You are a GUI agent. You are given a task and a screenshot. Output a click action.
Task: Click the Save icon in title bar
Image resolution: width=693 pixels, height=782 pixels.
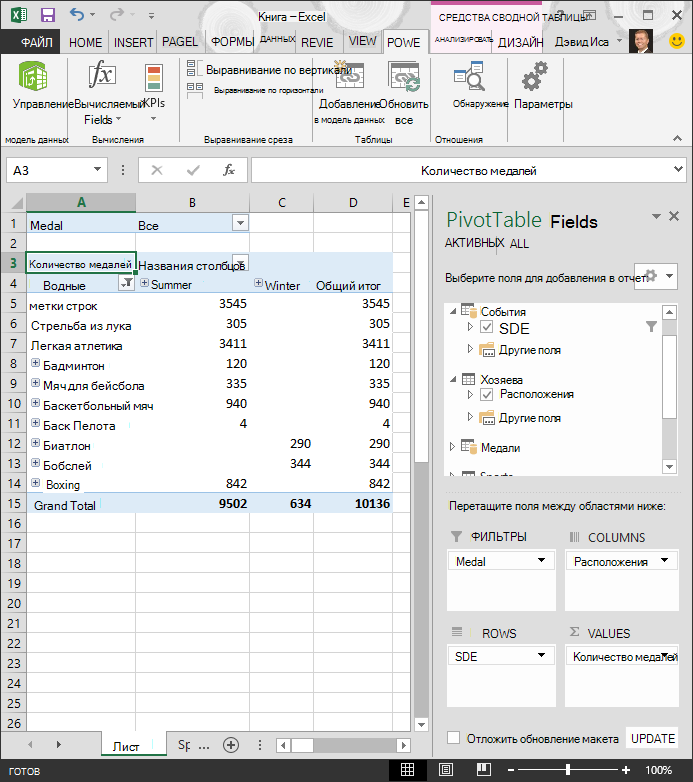click(48, 15)
